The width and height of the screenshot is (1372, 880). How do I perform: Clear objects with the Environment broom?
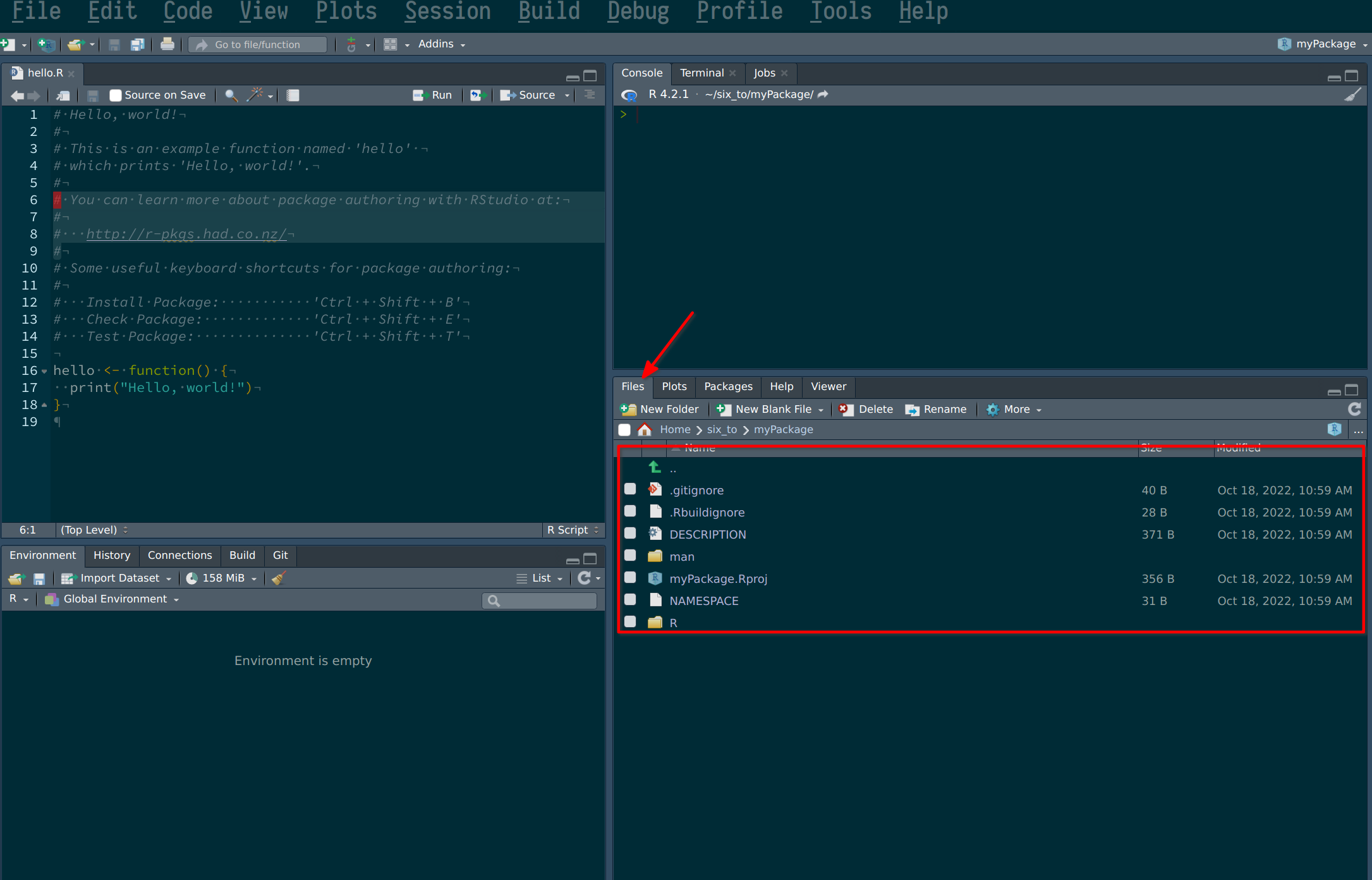[279, 578]
